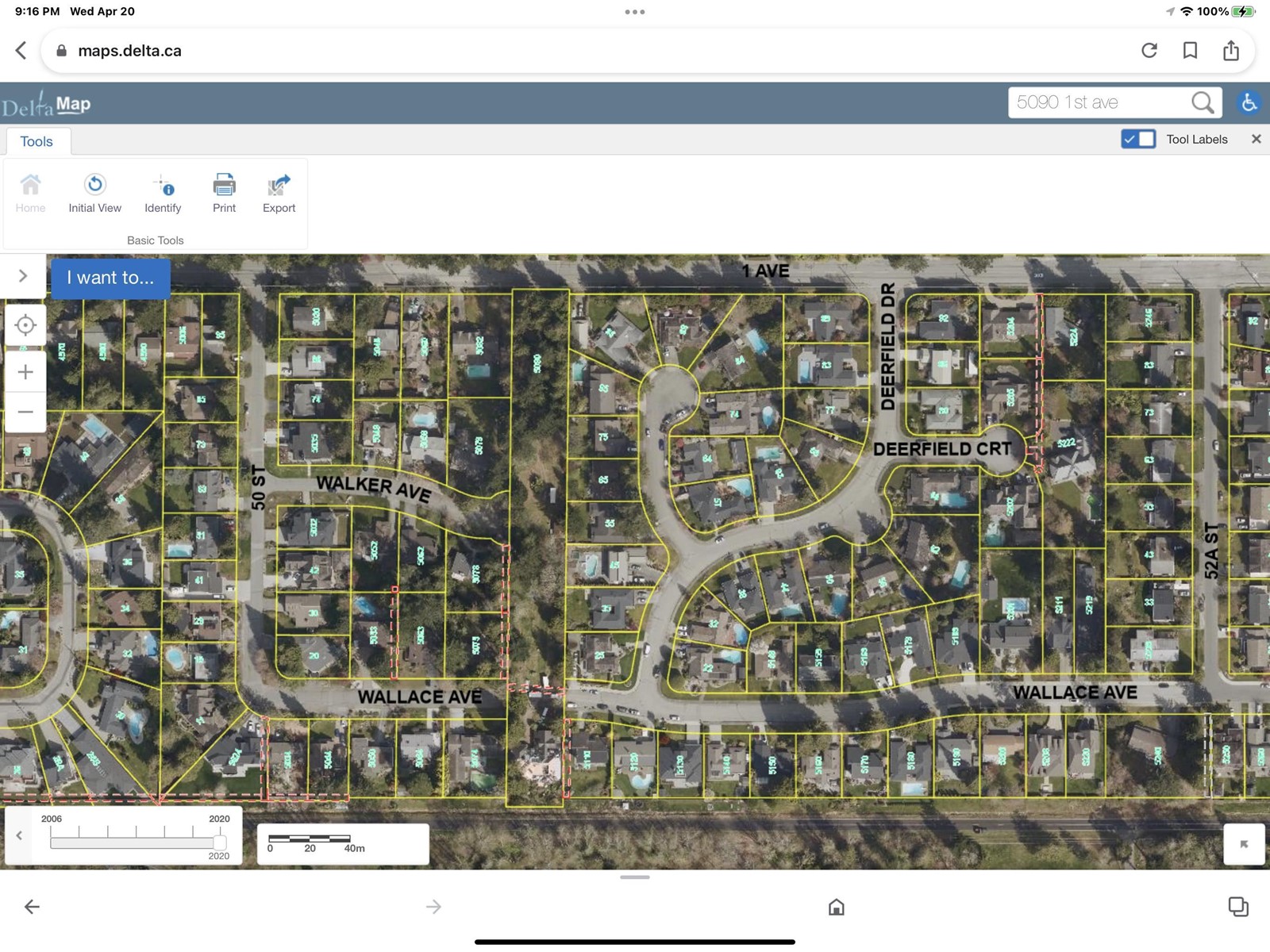The width and height of the screenshot is (1270, 952).
Task: Click the address search input field
Action: pyautogui.click(x=1099, y=102)
